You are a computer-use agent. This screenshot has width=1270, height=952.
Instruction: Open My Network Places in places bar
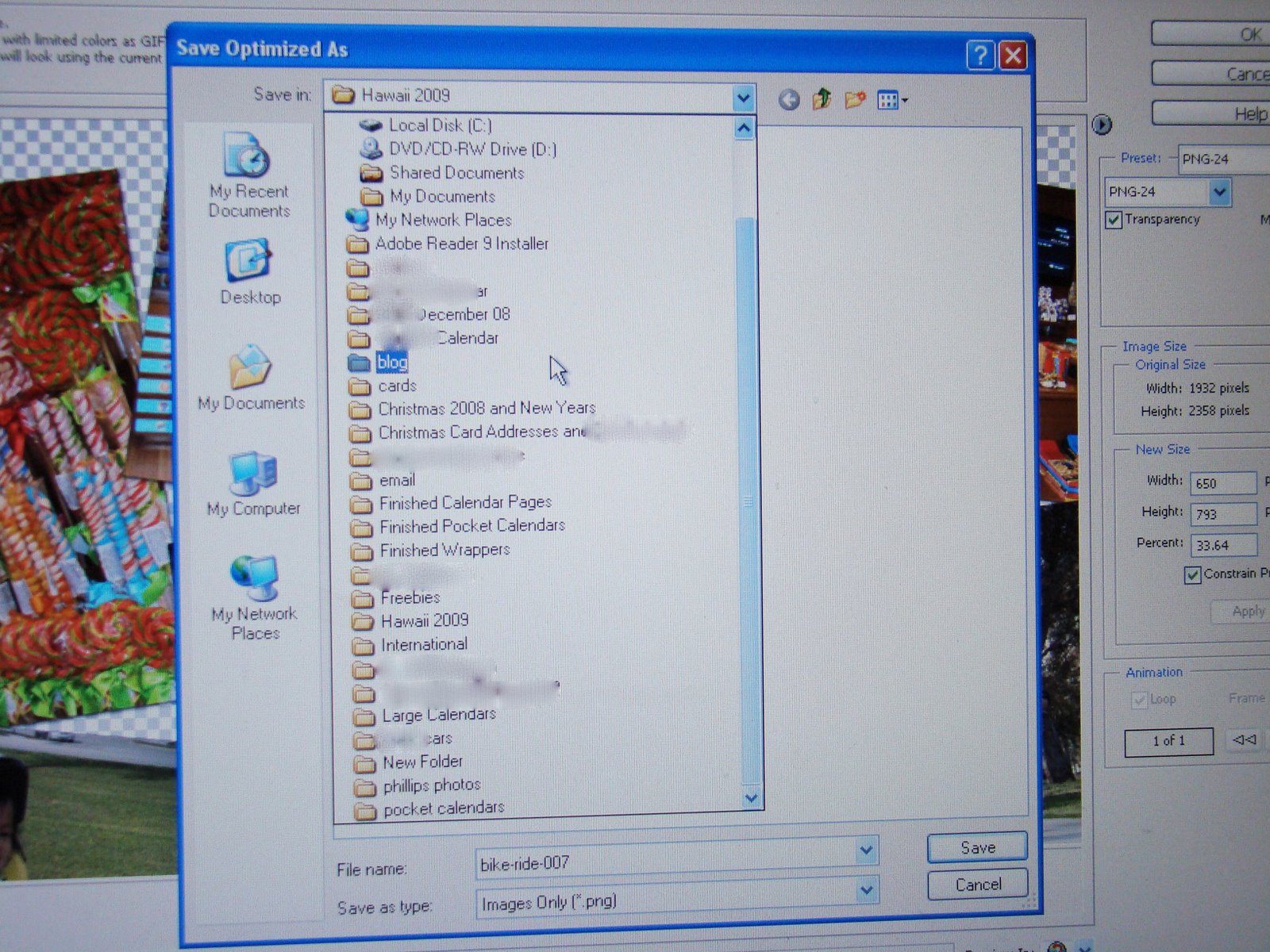tap(255, 598)
